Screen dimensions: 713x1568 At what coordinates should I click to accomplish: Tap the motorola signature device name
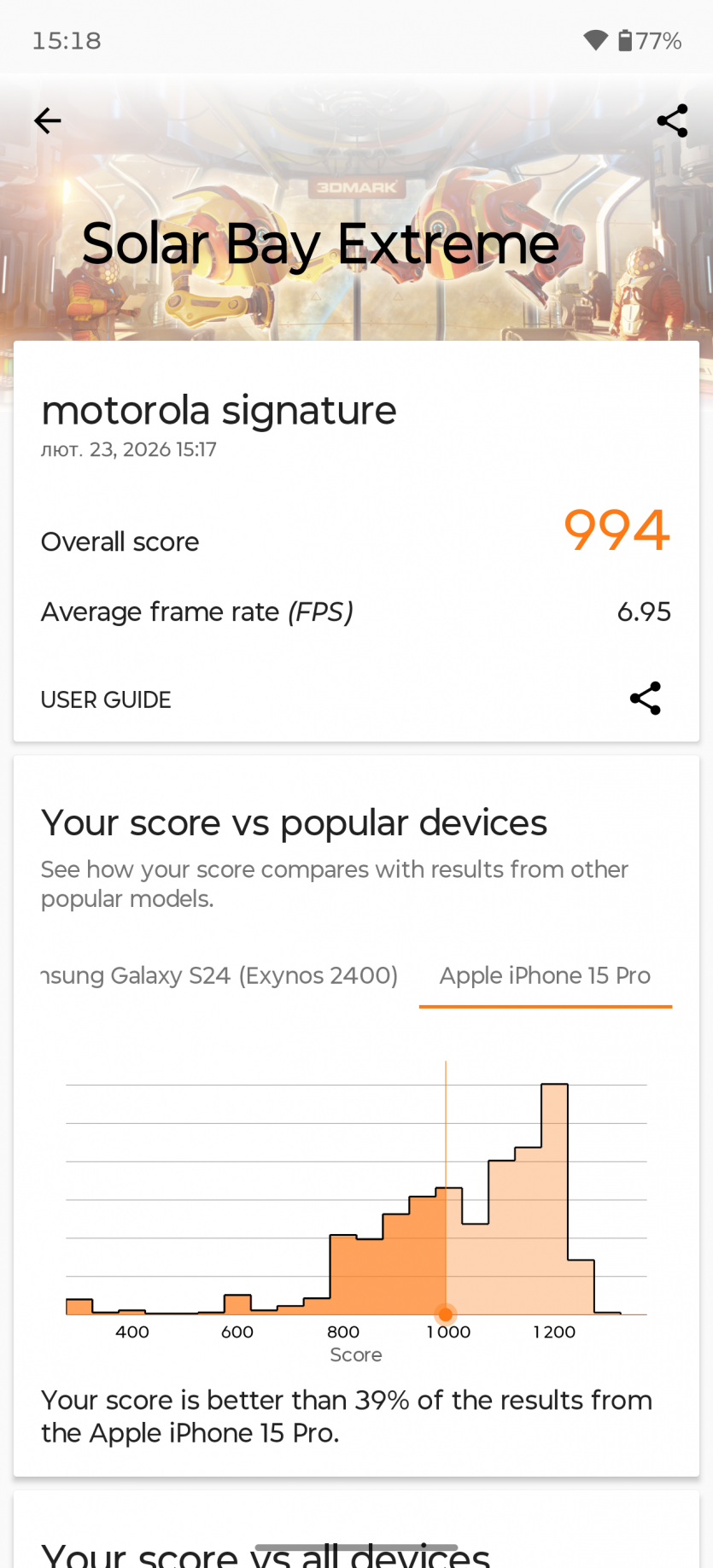pos(219,411)
